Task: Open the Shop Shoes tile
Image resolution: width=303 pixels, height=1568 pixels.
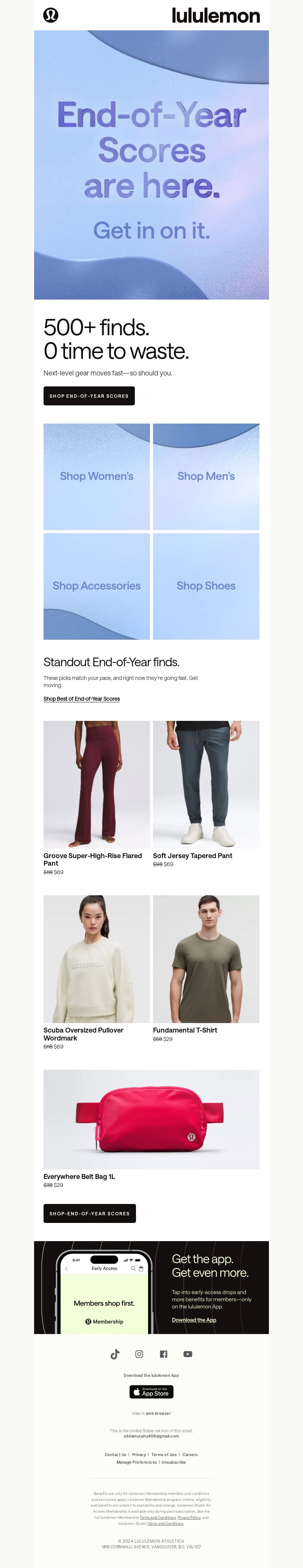Action: [x=206, y=586]
